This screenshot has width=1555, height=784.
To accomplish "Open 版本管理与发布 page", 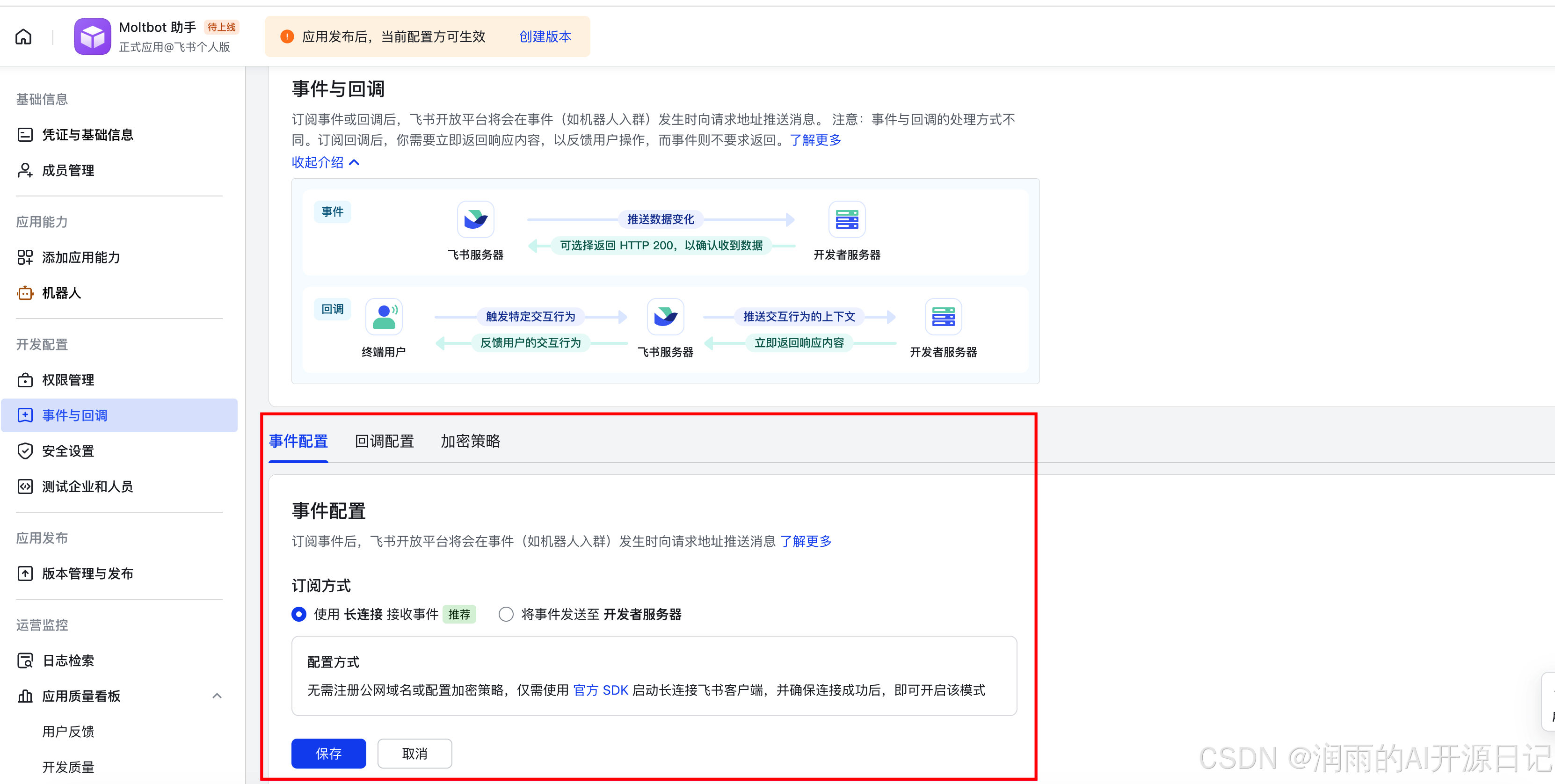I will 87,573.
